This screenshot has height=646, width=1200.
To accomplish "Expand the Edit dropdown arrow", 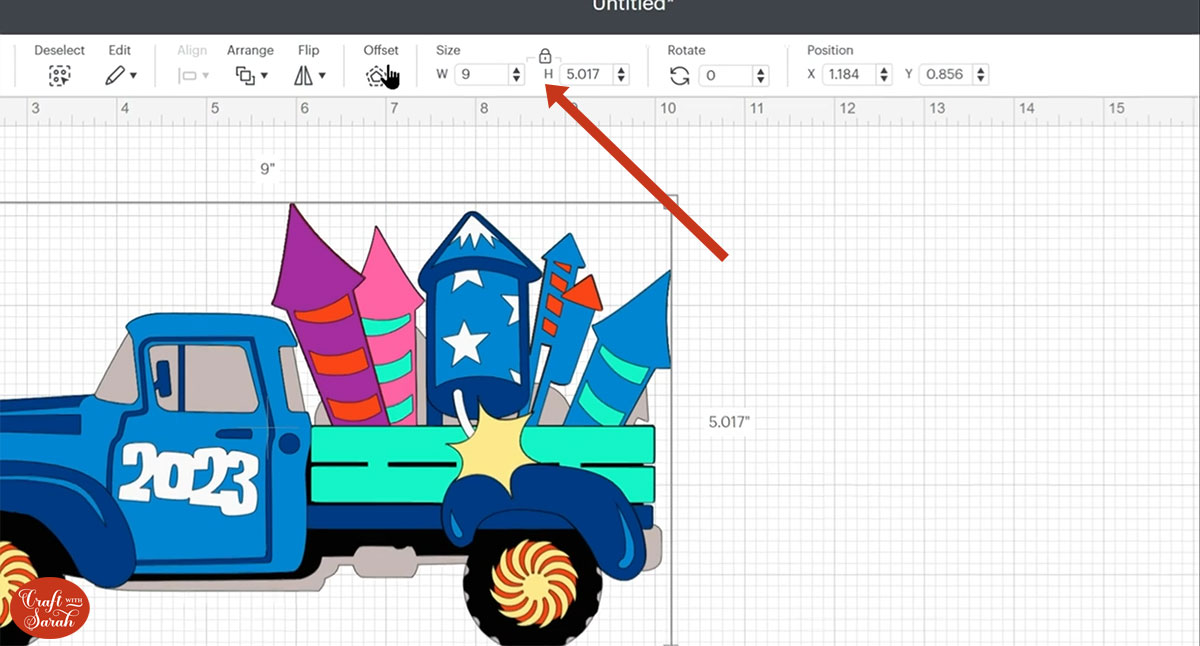I will 133,76.
